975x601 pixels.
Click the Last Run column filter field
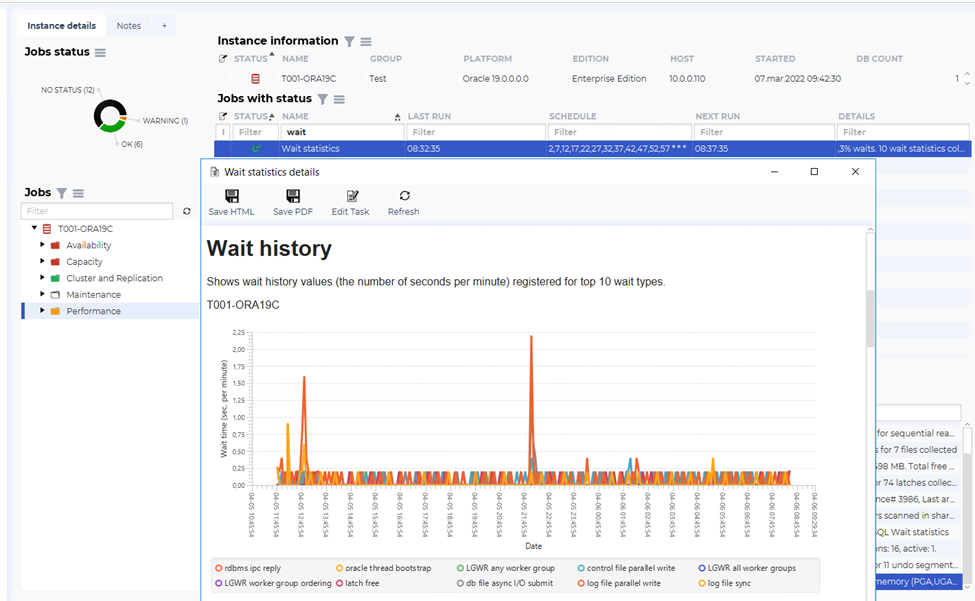point(474,132)
